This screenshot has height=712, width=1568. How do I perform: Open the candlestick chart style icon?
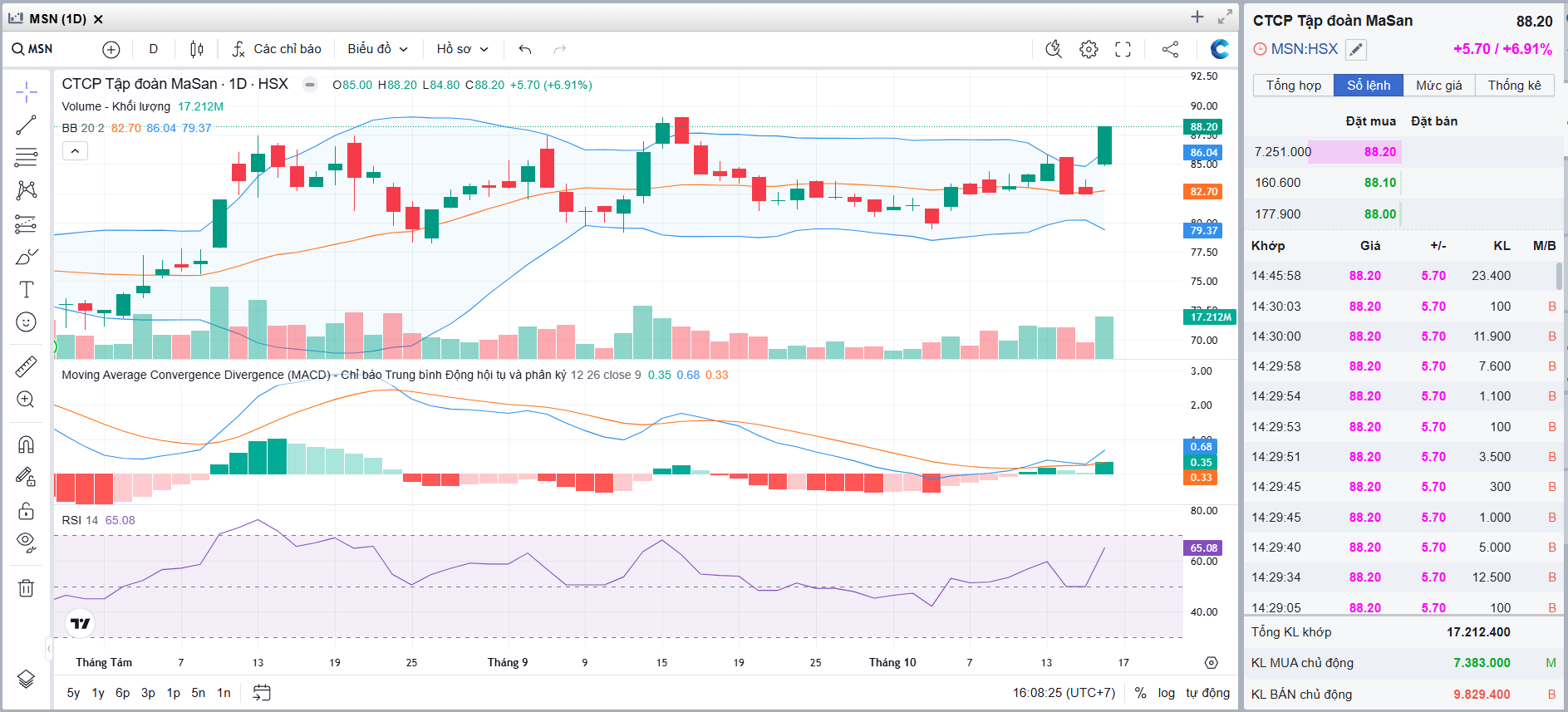click(x=196, y=49)
